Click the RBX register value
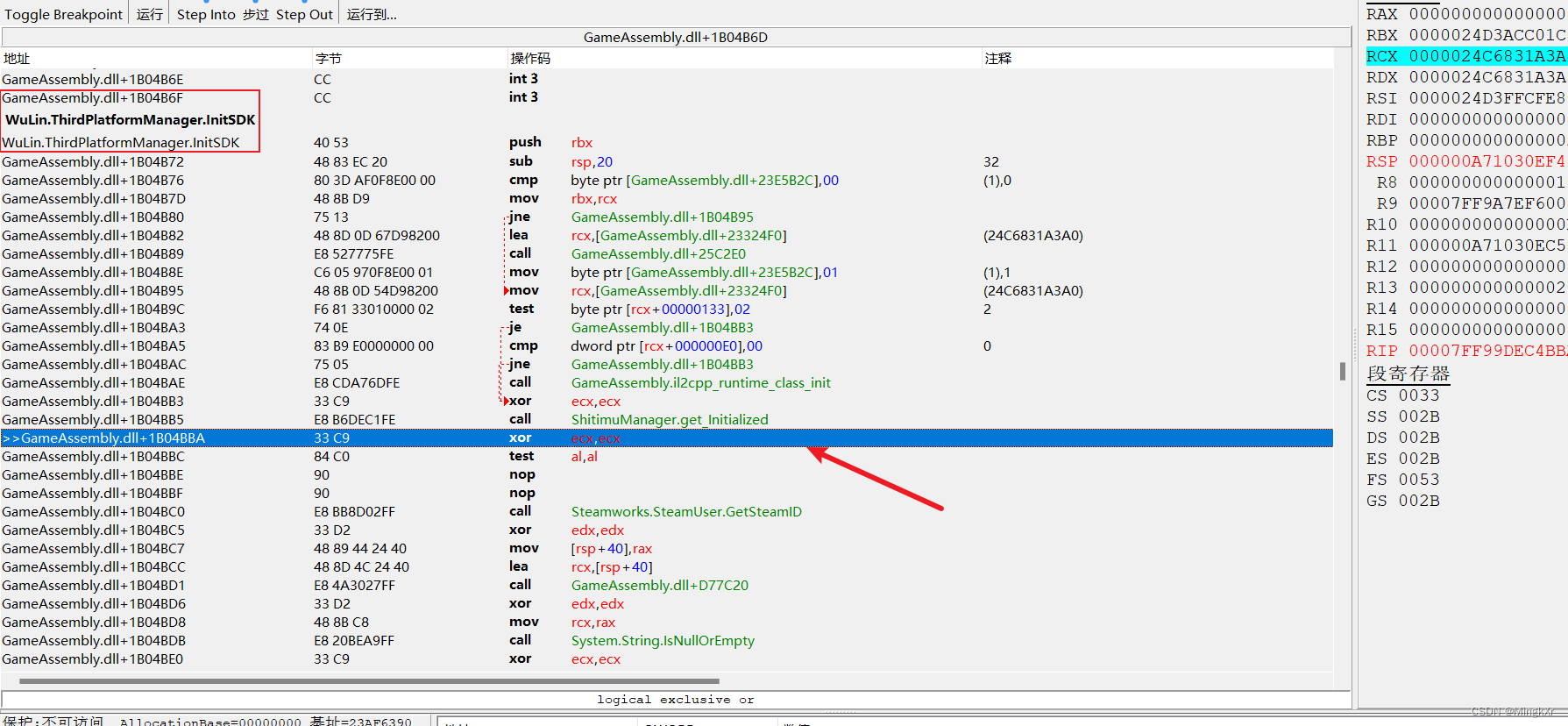The image size is (1568, 726). click(1487, 35)
